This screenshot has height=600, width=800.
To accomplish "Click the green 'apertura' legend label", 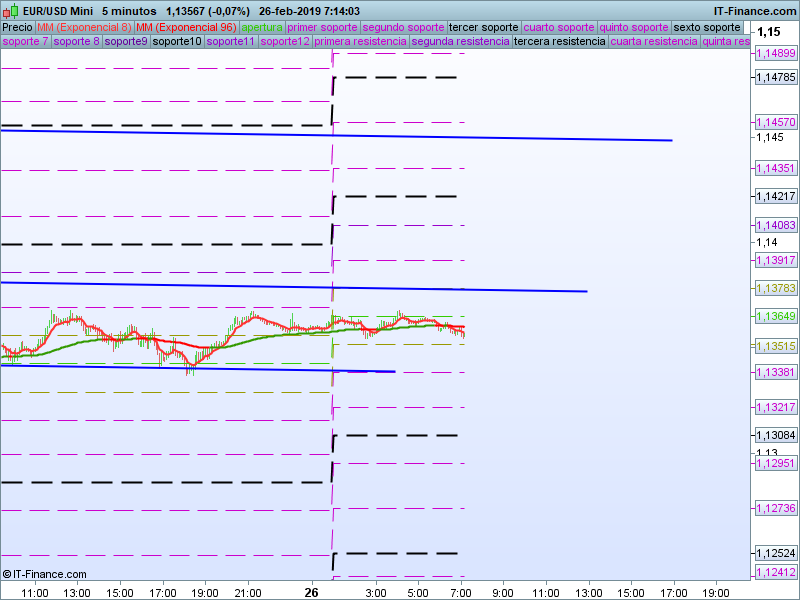I will (x=262, y=27).
